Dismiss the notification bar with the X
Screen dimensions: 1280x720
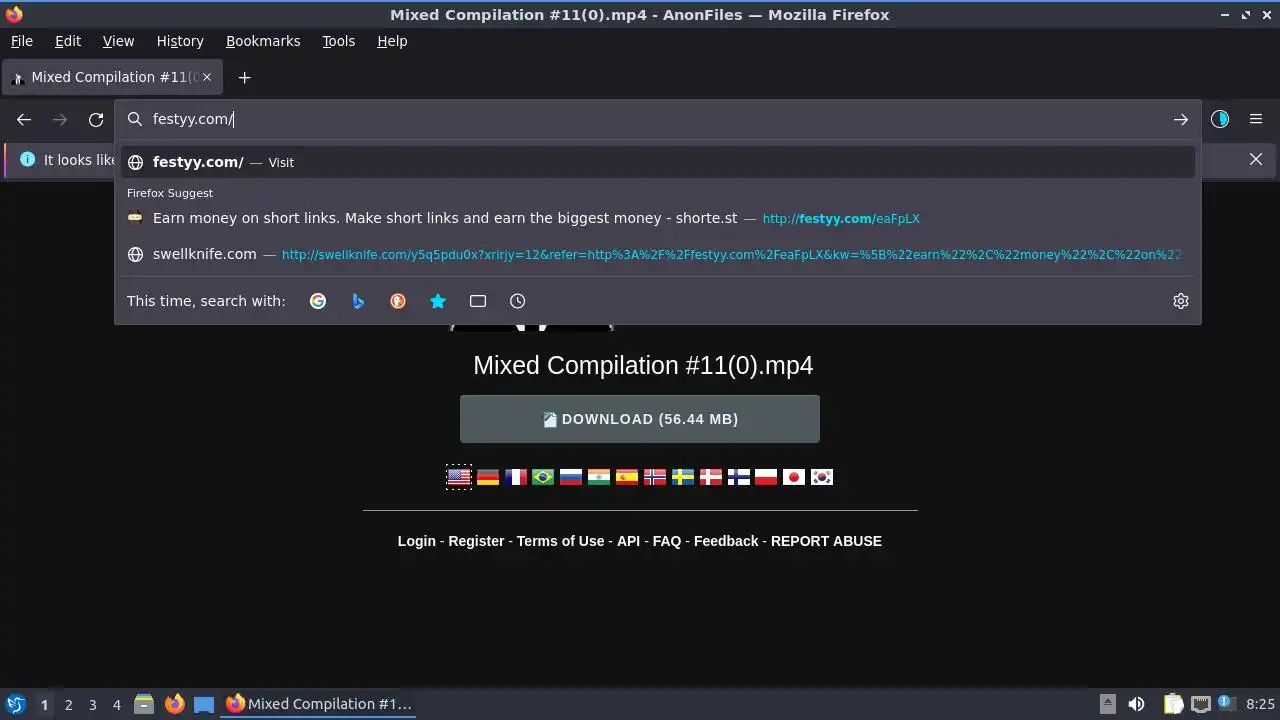[1256, 159]
